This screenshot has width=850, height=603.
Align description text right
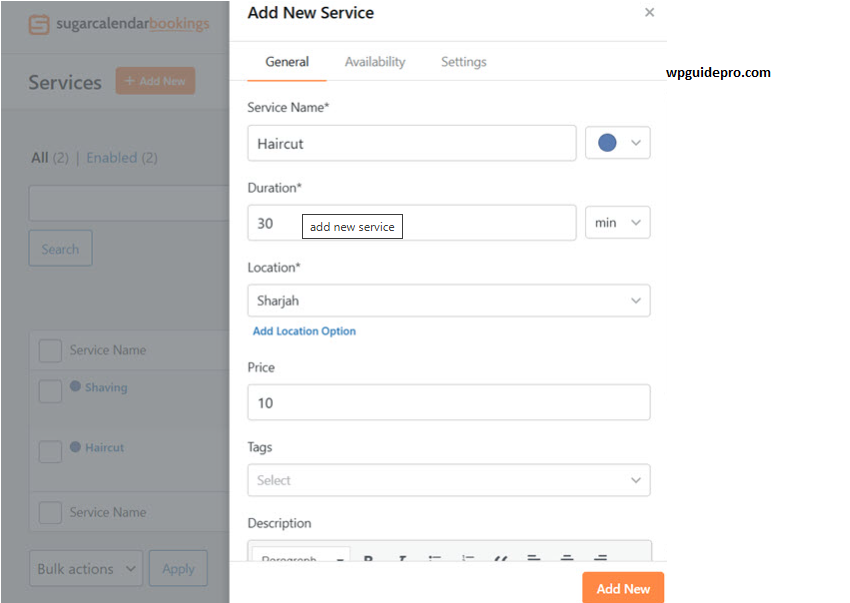(600, 559)
